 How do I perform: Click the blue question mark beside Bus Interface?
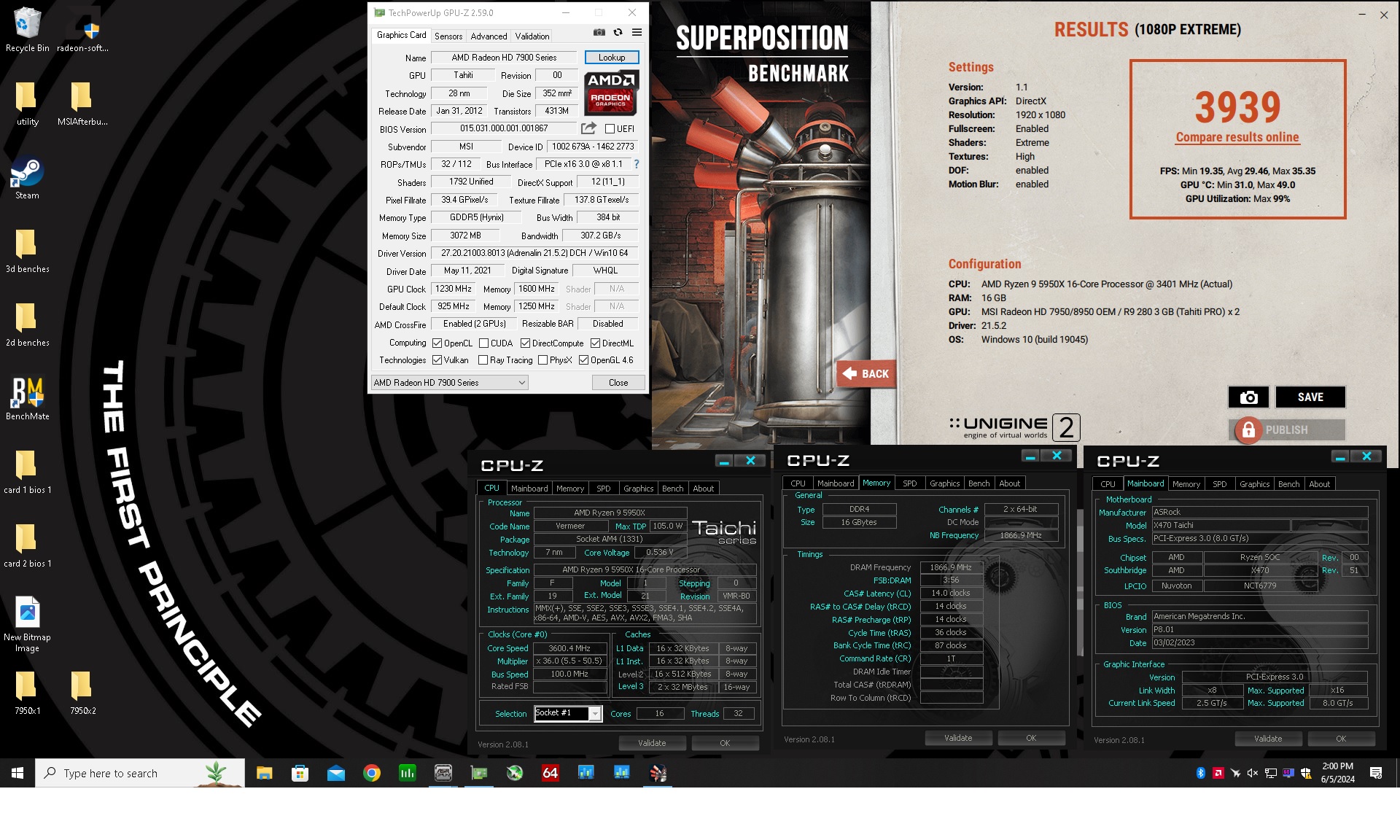pos(636,164)
